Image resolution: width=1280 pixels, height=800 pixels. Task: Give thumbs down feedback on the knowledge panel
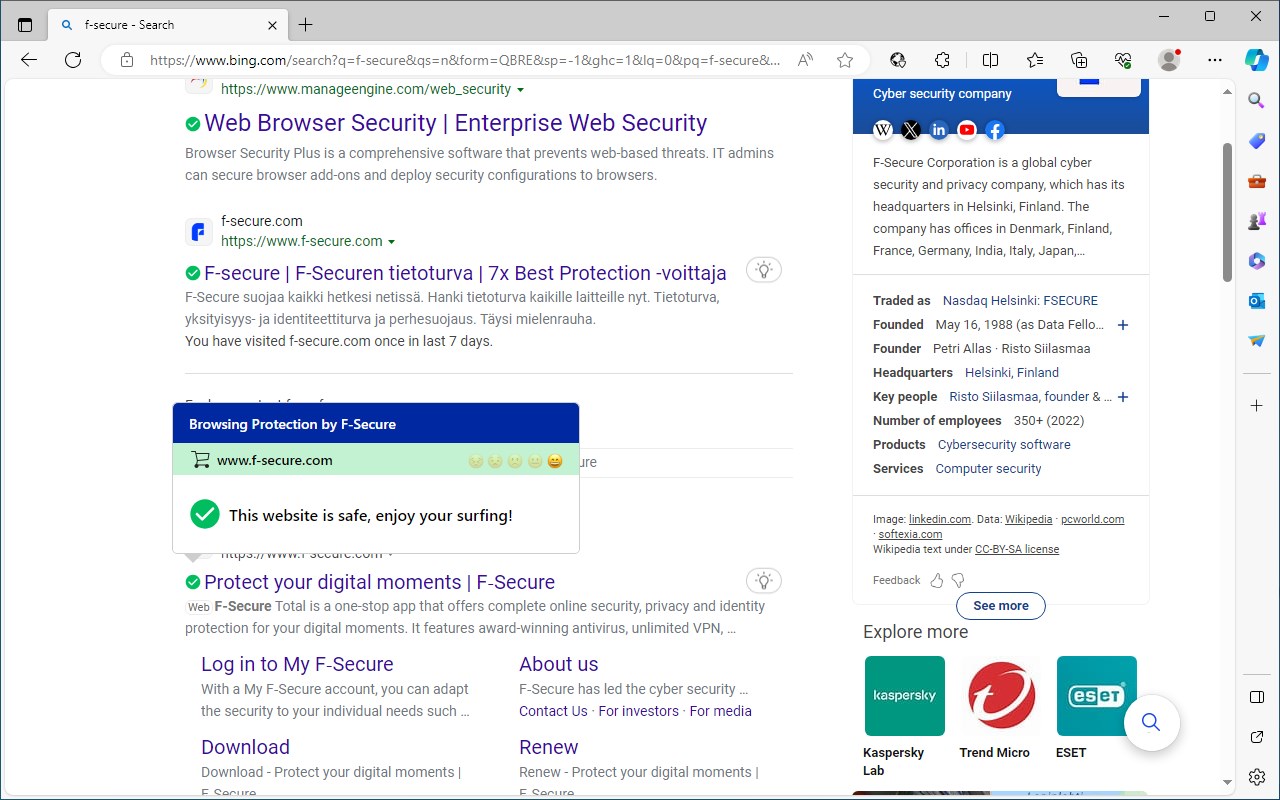[958, 580]
